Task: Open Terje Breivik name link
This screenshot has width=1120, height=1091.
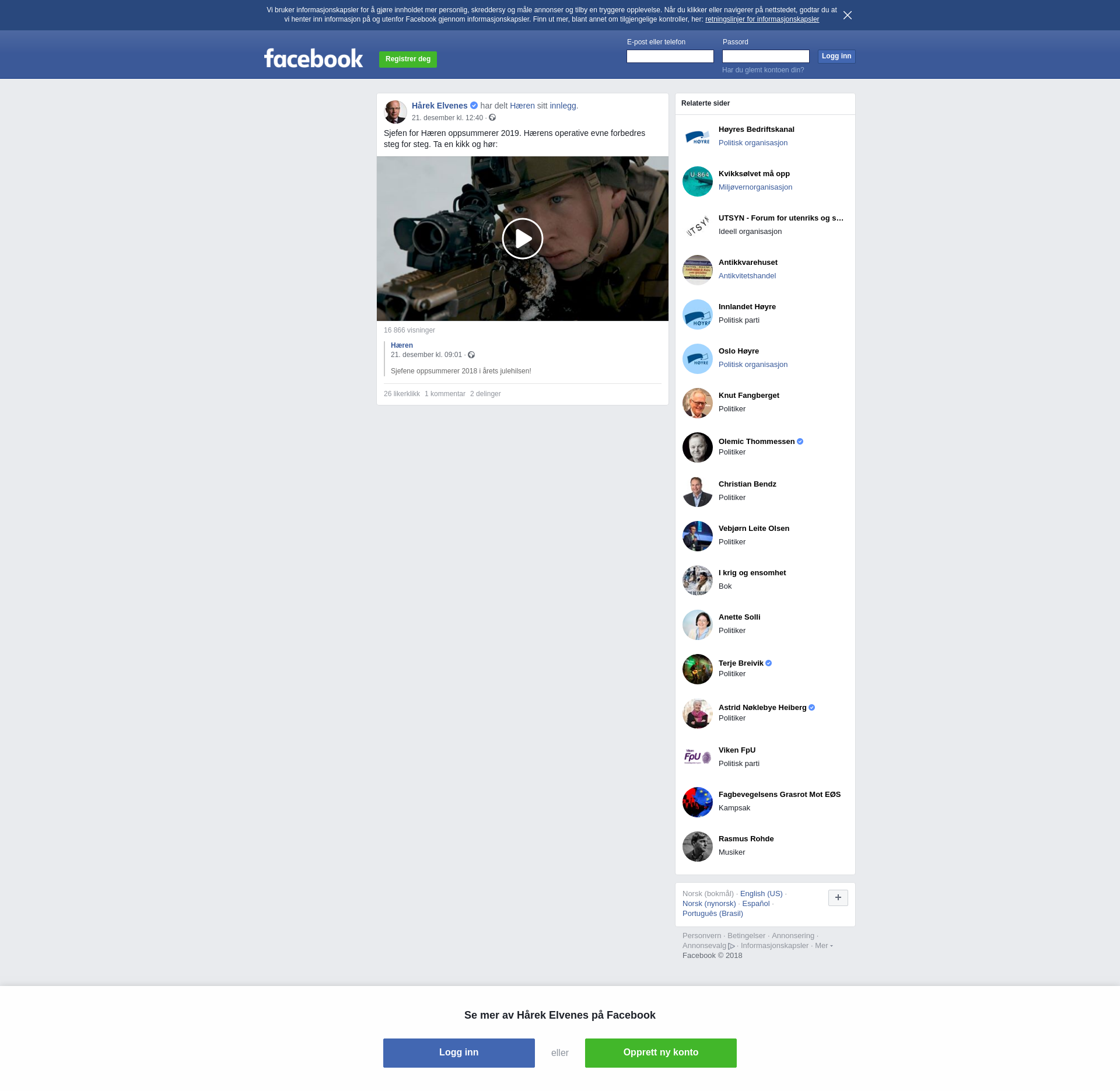Action: [741, 663]
